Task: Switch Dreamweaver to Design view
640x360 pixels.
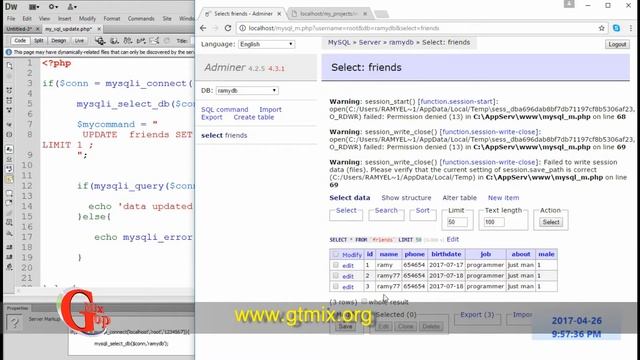Action: (x=58, y=41)
